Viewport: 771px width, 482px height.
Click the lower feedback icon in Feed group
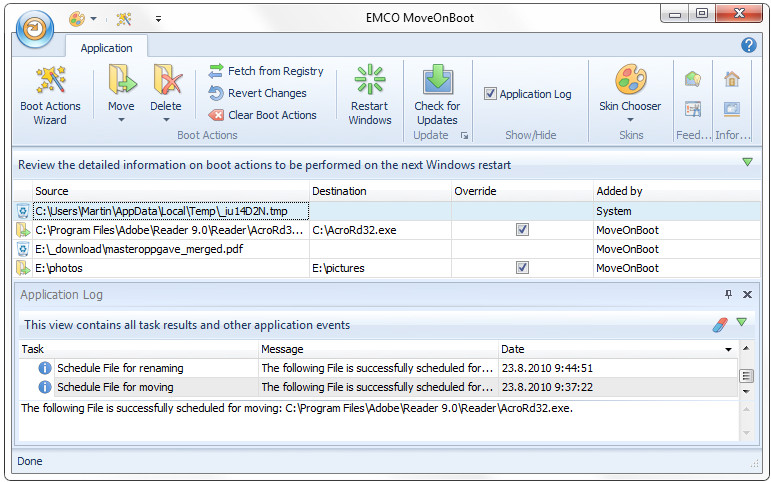pyautogui.click(x=693, y=109)
